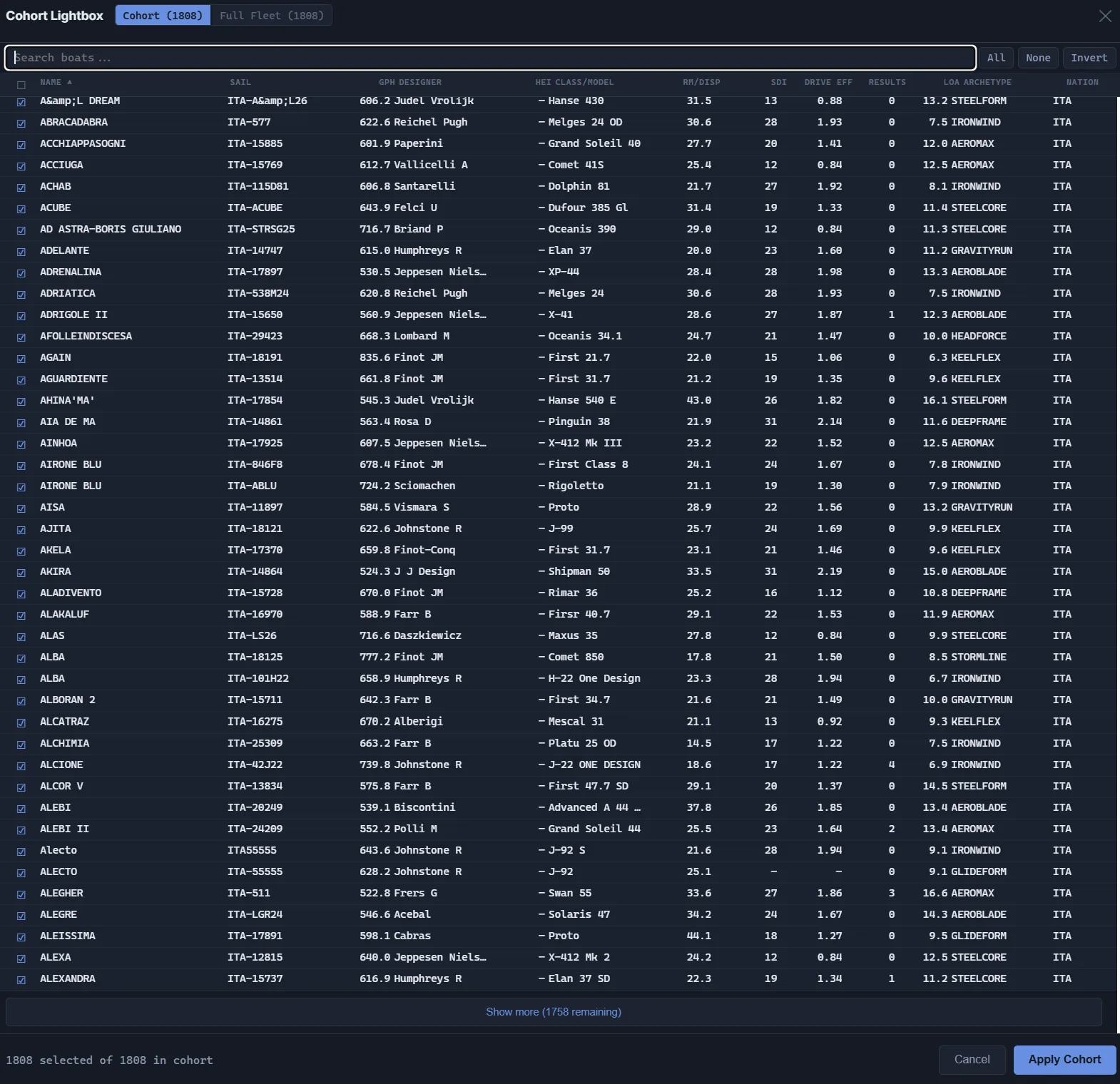Show more (1758 remaining) boats

click(554, 1012)
